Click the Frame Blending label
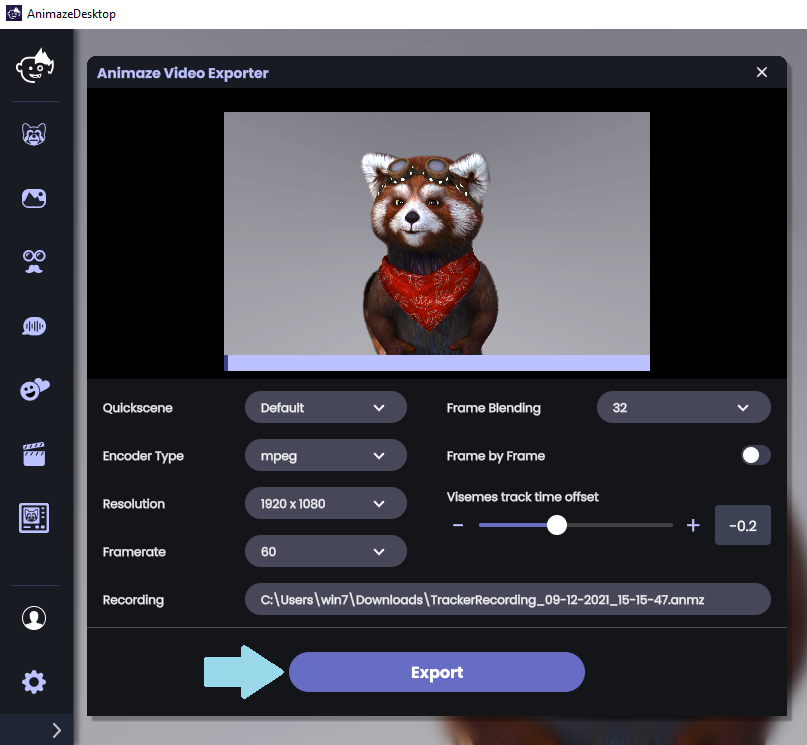807x745 pixels. (494, 408)
